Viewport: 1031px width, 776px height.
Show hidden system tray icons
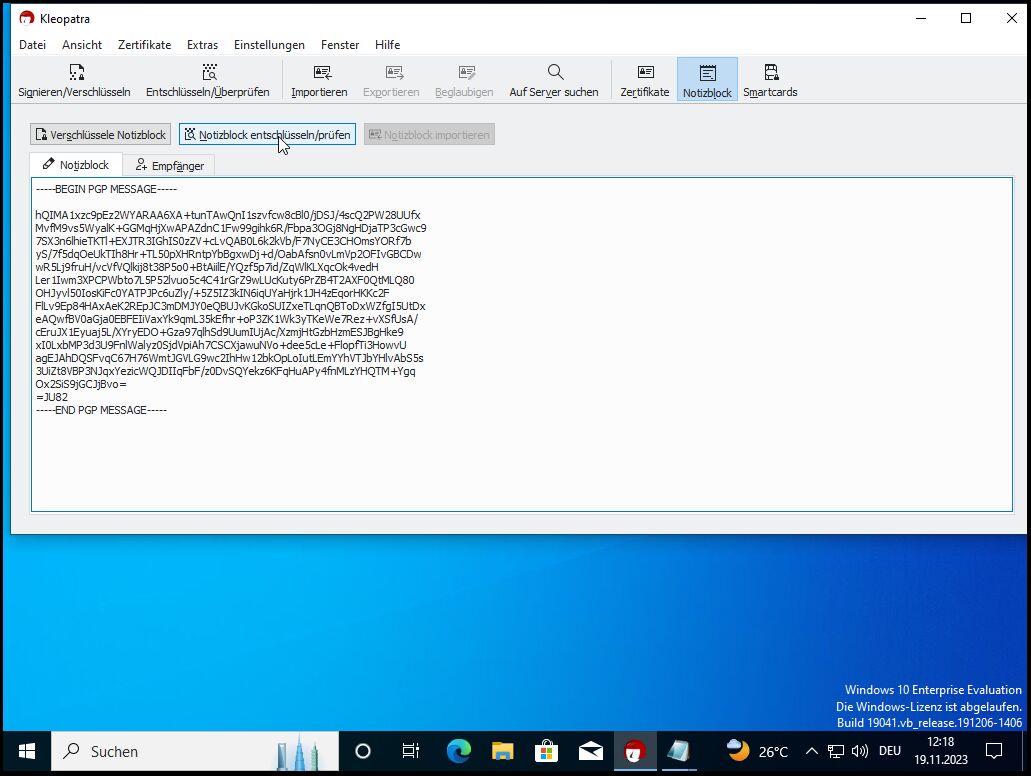click(811, 751)
